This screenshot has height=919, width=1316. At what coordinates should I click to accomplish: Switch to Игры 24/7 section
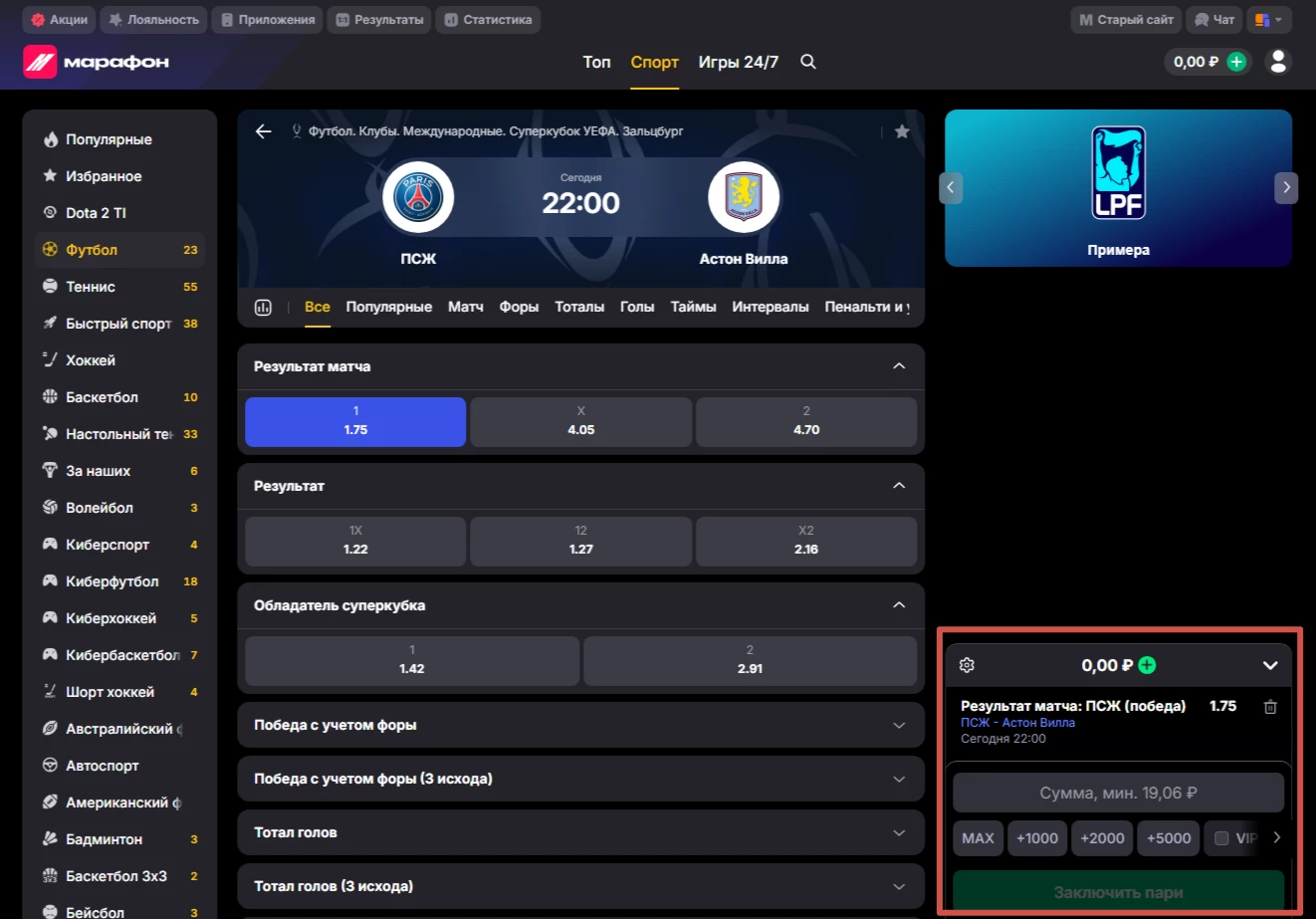pos(738,62)
